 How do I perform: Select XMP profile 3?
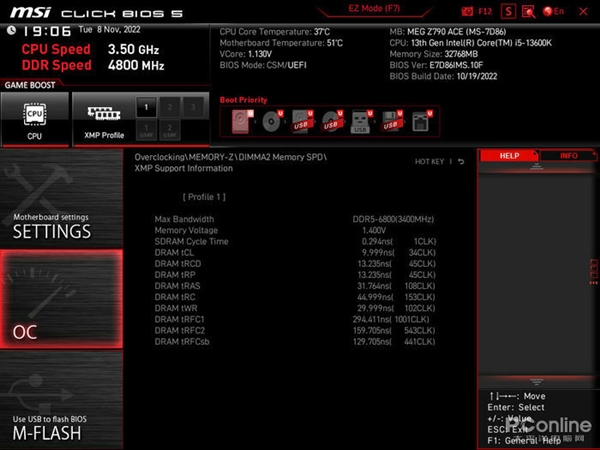pyautogui.click(x=193, y=107)
